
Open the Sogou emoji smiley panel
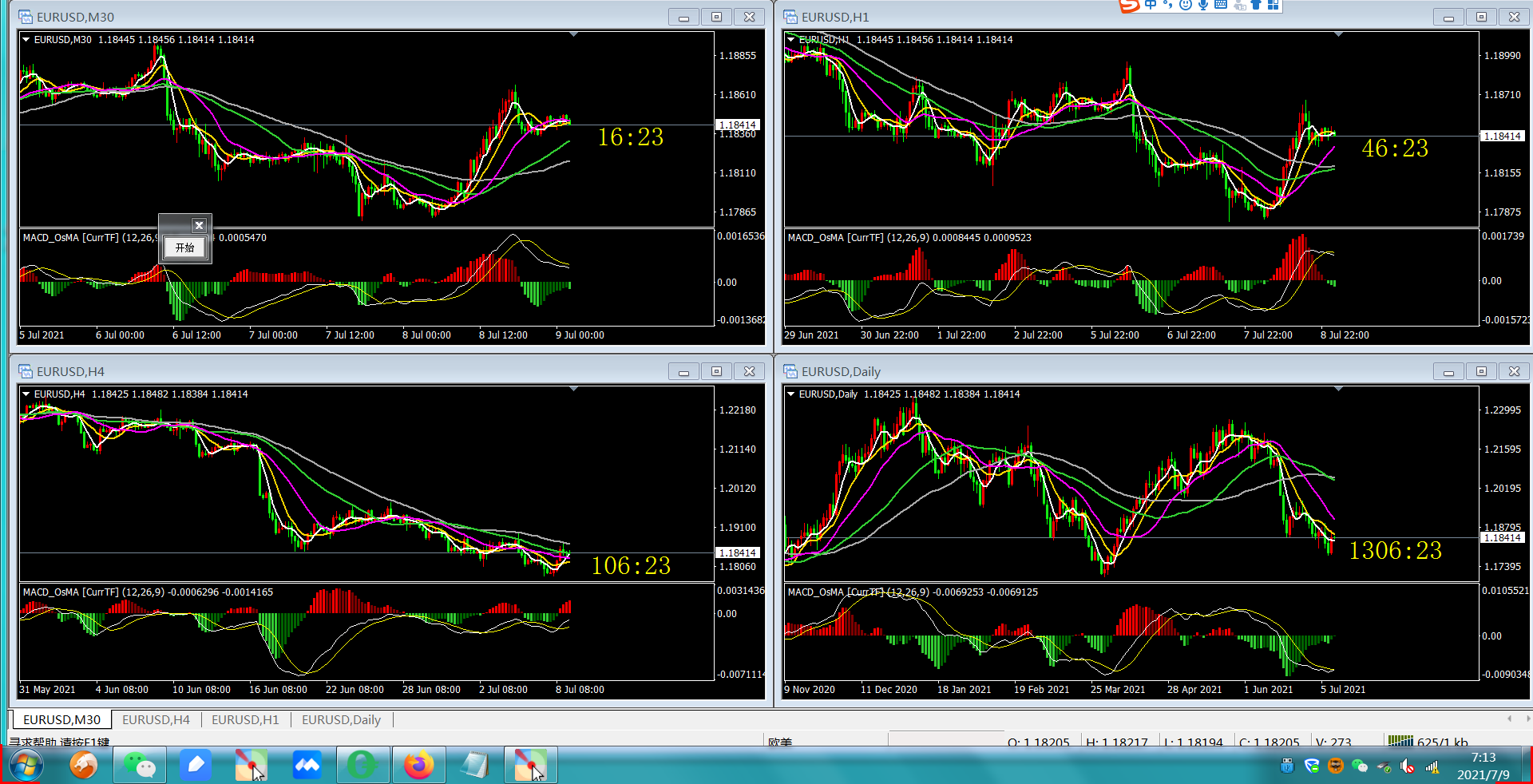(1186, 5)
